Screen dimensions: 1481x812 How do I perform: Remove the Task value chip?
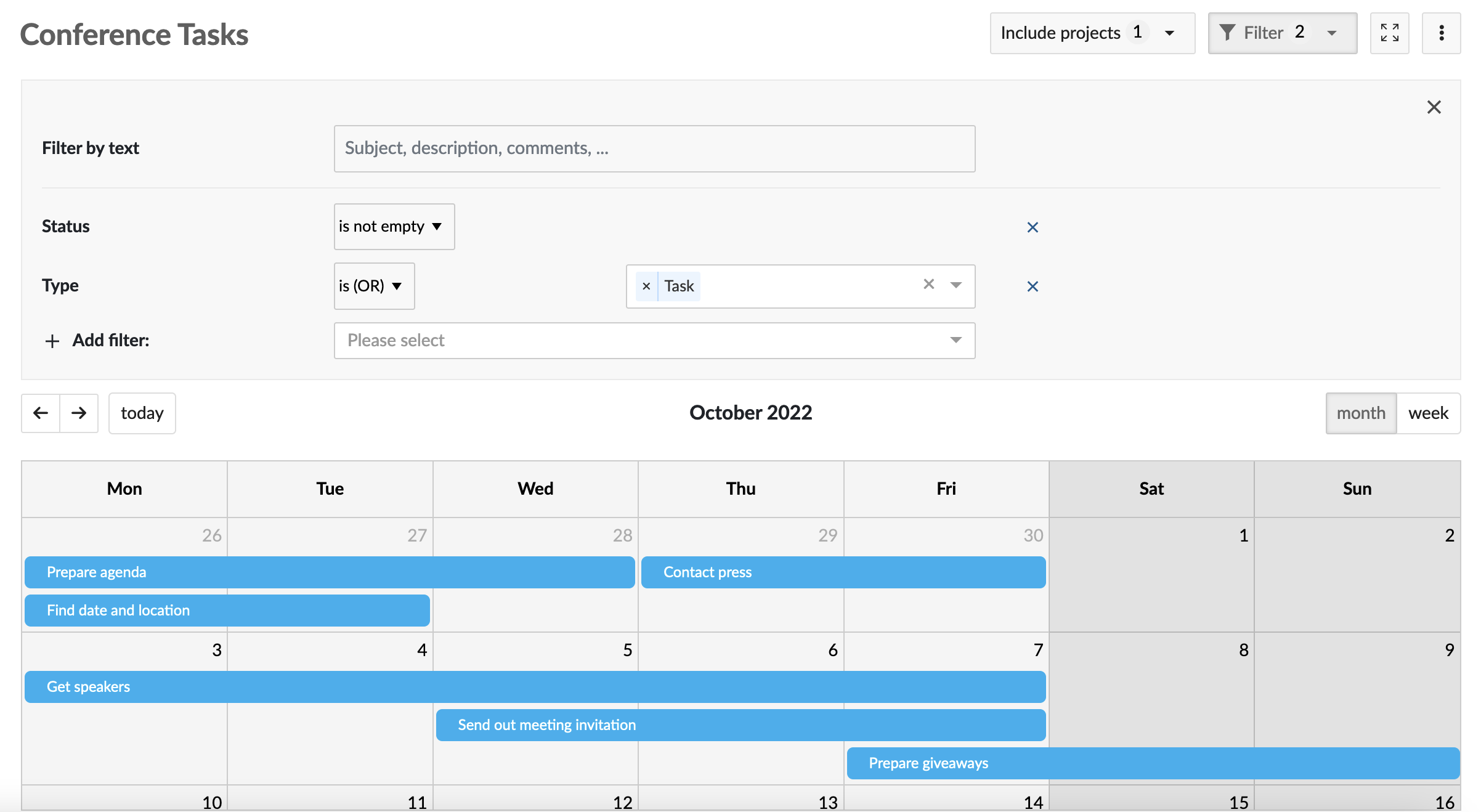point(646,286)
